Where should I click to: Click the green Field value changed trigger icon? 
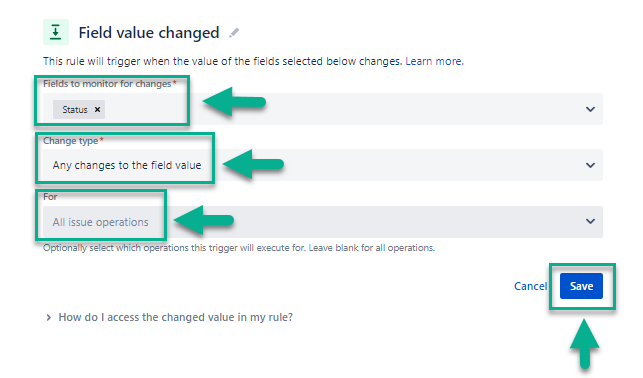tap(56, 32)
